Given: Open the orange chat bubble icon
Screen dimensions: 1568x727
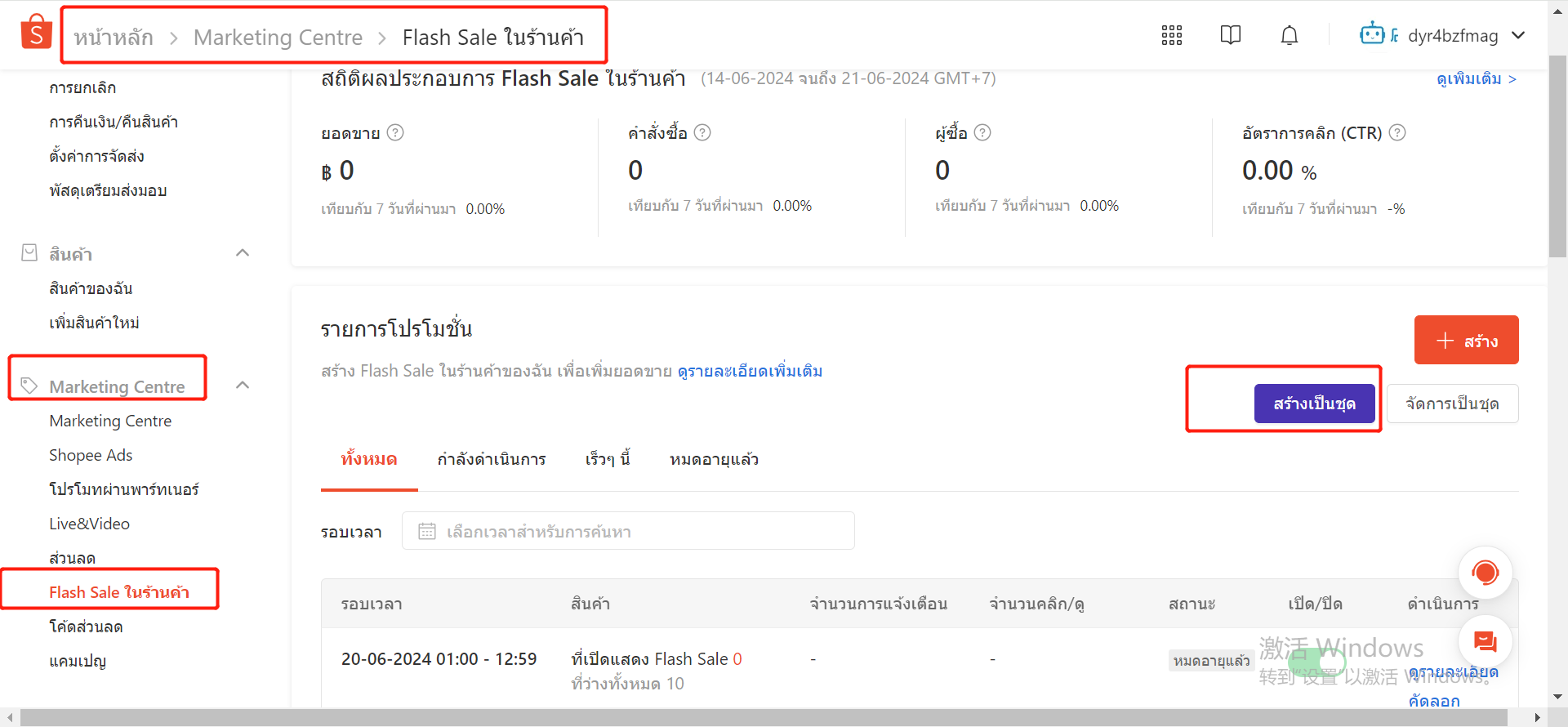Looking at the screenshot, I should tap(1485, 642).
